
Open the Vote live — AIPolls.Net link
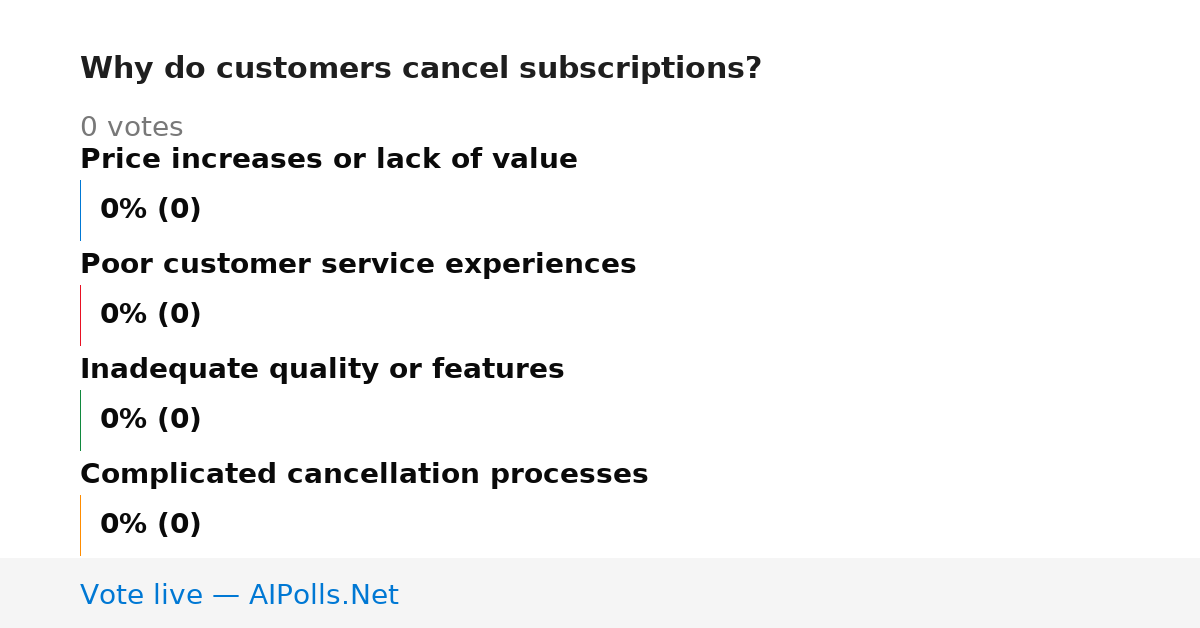pyautogui.click(x=239, y=595)
